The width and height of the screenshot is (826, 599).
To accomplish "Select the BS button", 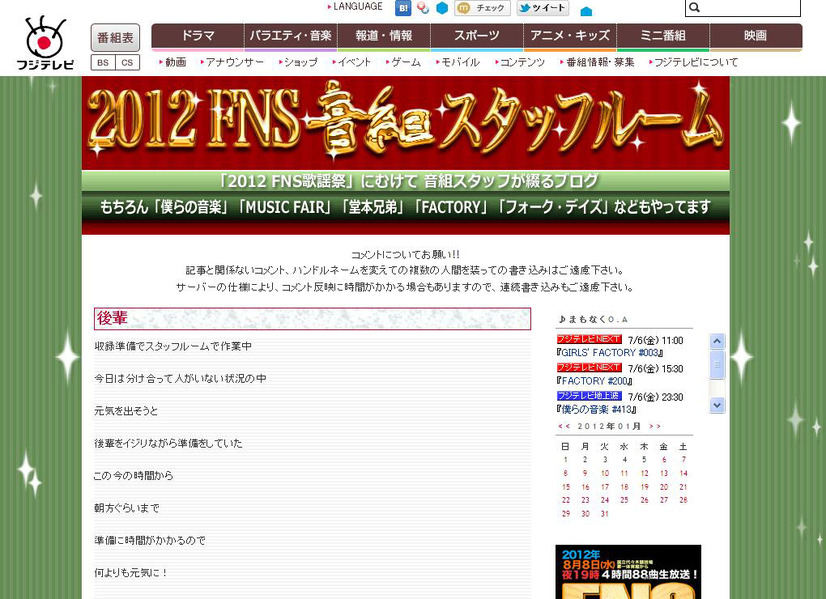I will 103,63.
